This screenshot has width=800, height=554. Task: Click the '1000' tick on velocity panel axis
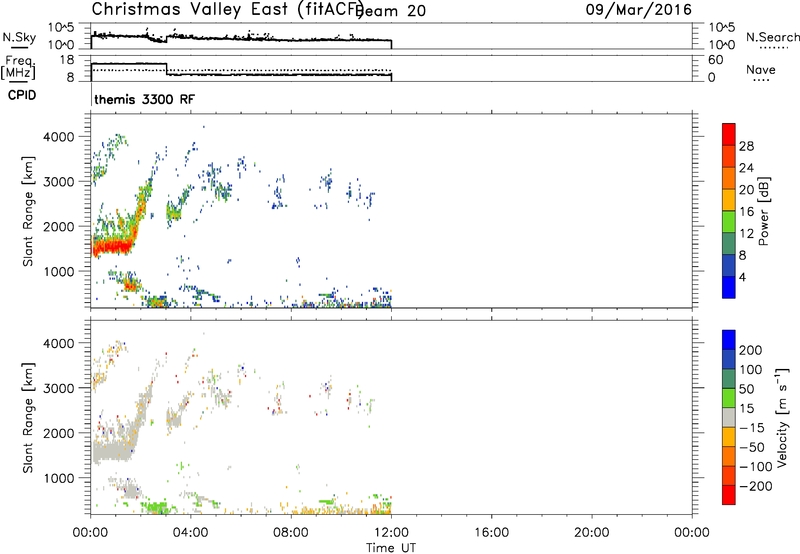pyautogui.click(x=59, y=478)
